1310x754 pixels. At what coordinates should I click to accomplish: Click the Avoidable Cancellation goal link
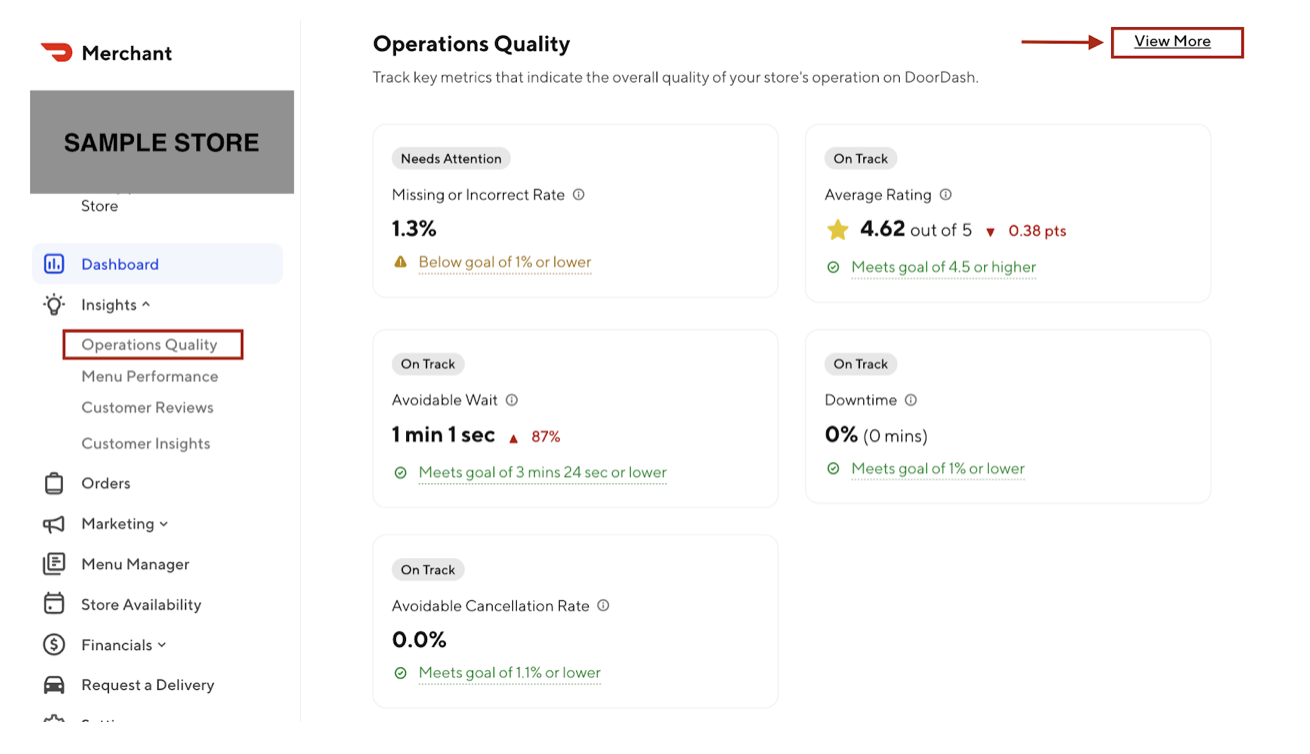510,673
